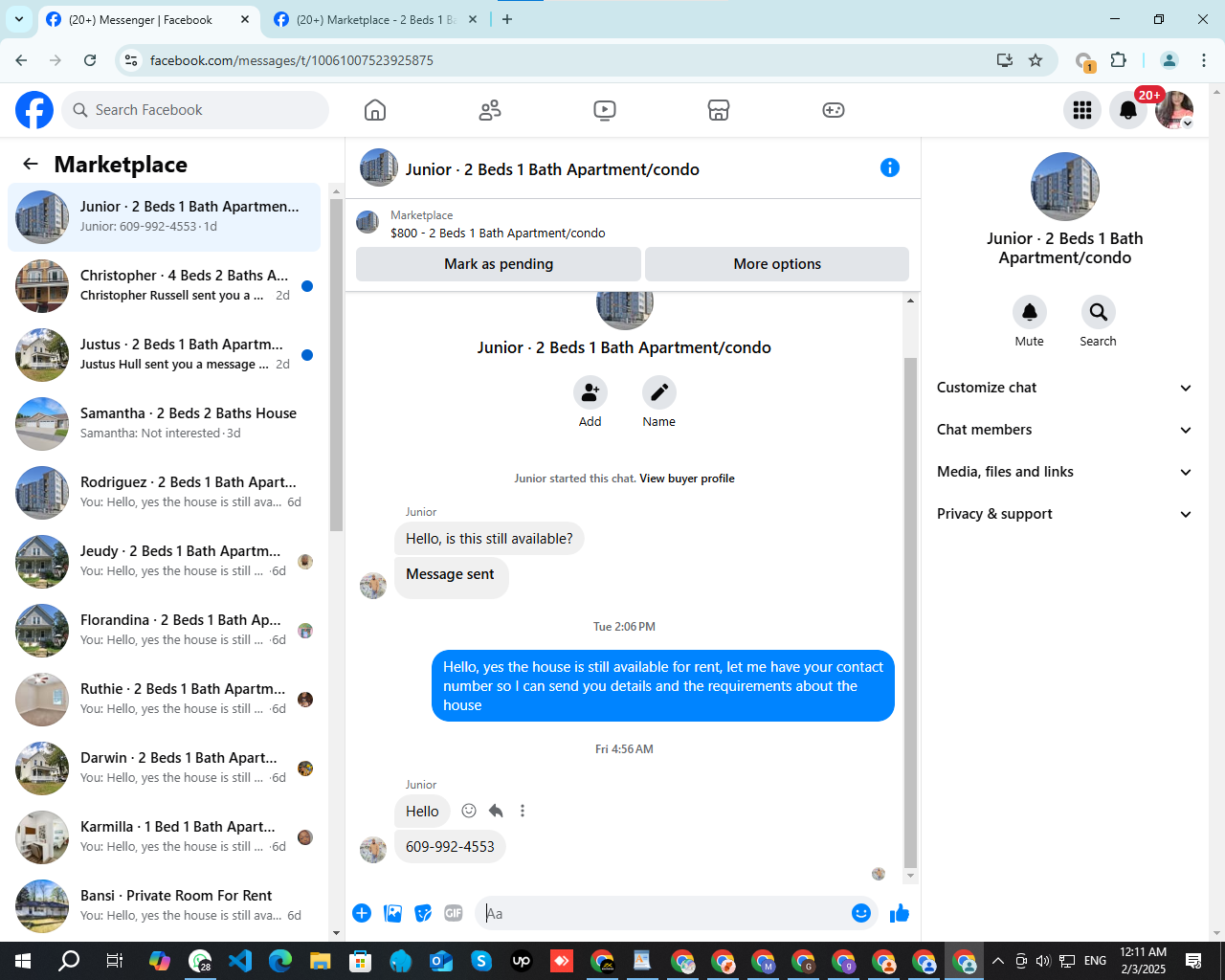Send a thumbs-up like

coord(900,913)
